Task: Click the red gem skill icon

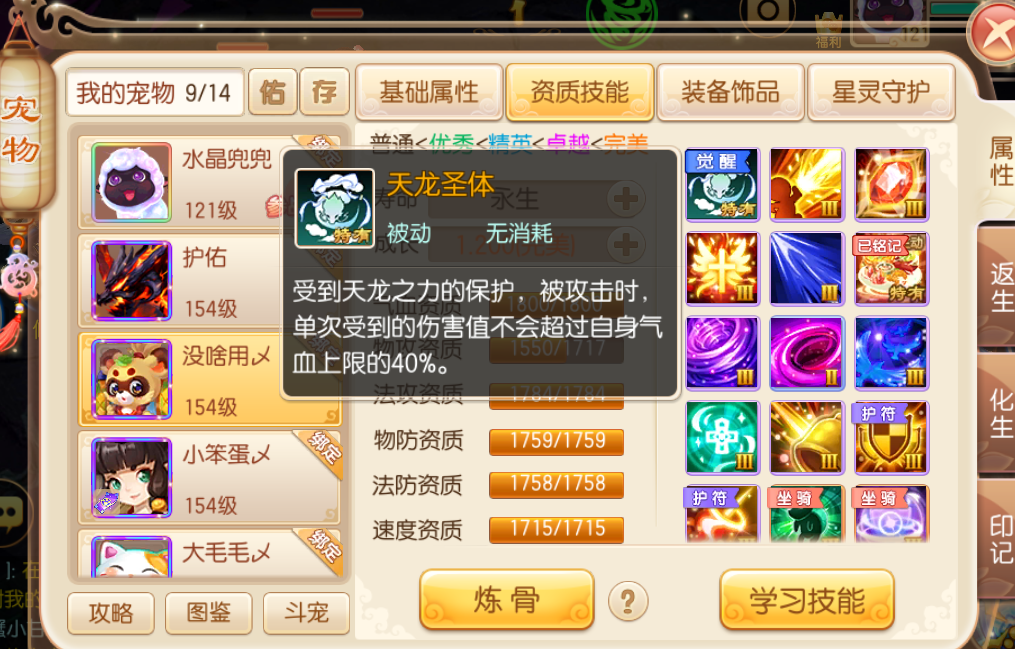Action: tap(891, 185)
